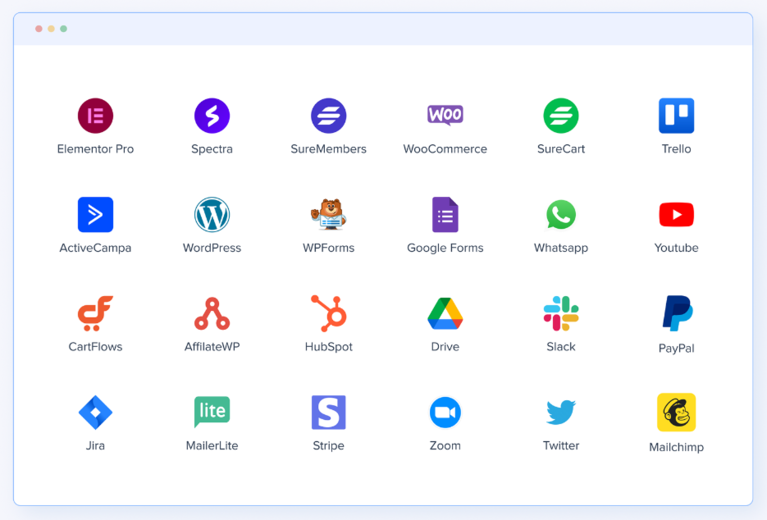The image size is (767, 520).
Task: Select the PayPal double-P logo
Action: tap(677, 313)
